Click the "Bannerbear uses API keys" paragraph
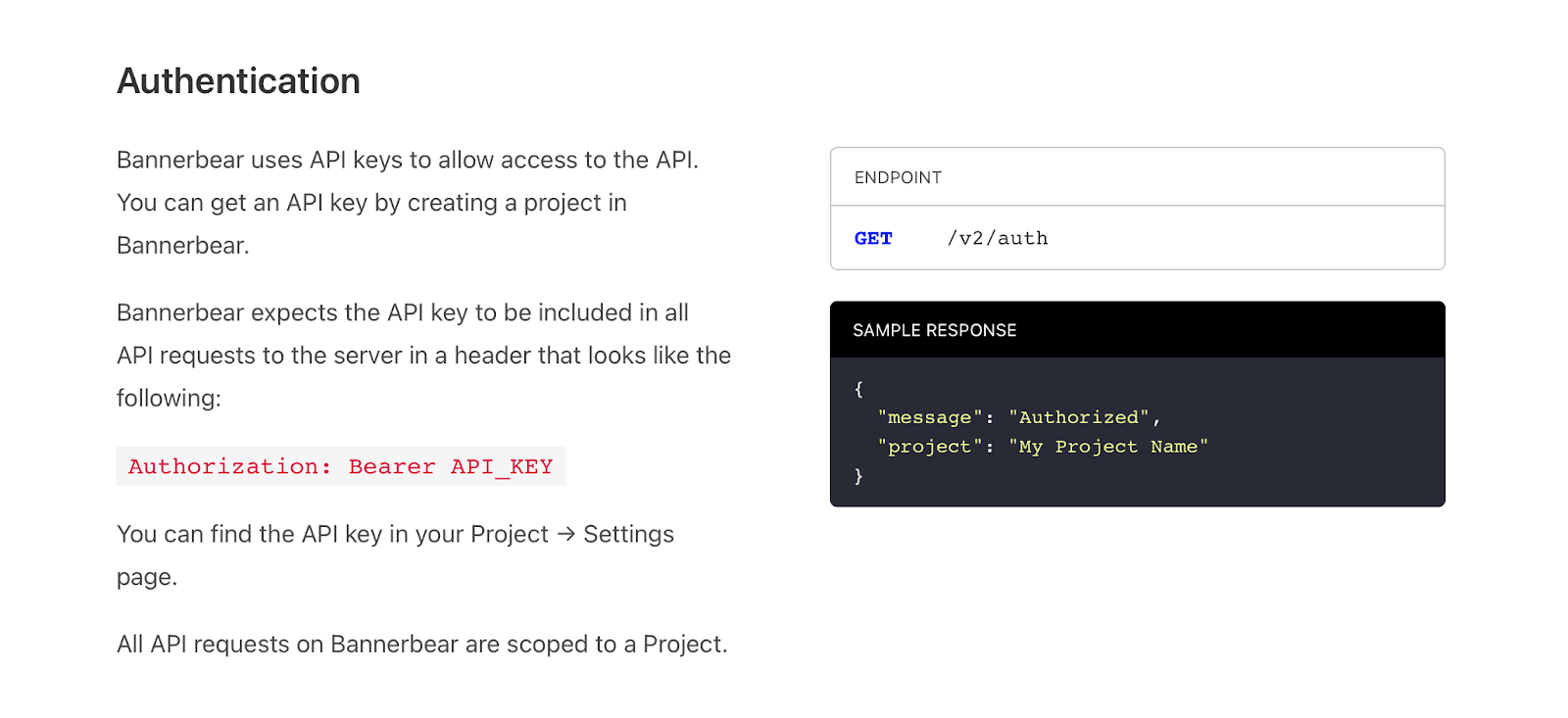The image size is (1568, 718). [x=408, y=203]
